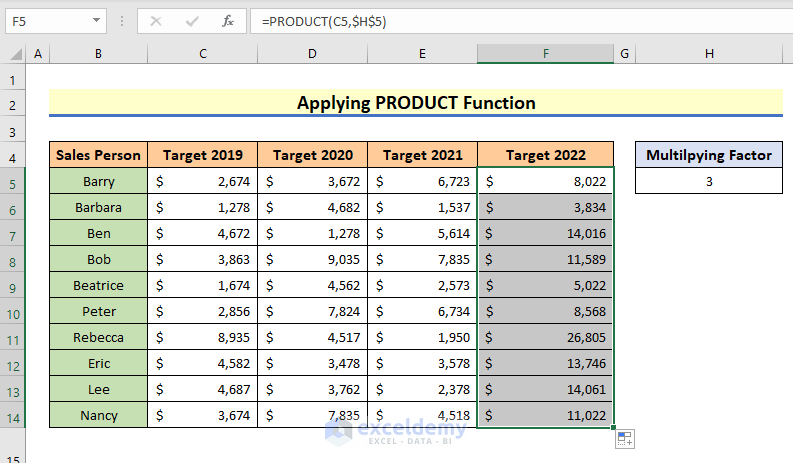
Task: Select Ben's Target 2021 cell 5,614
Action: pyautogui.click(x=422, y=233)
